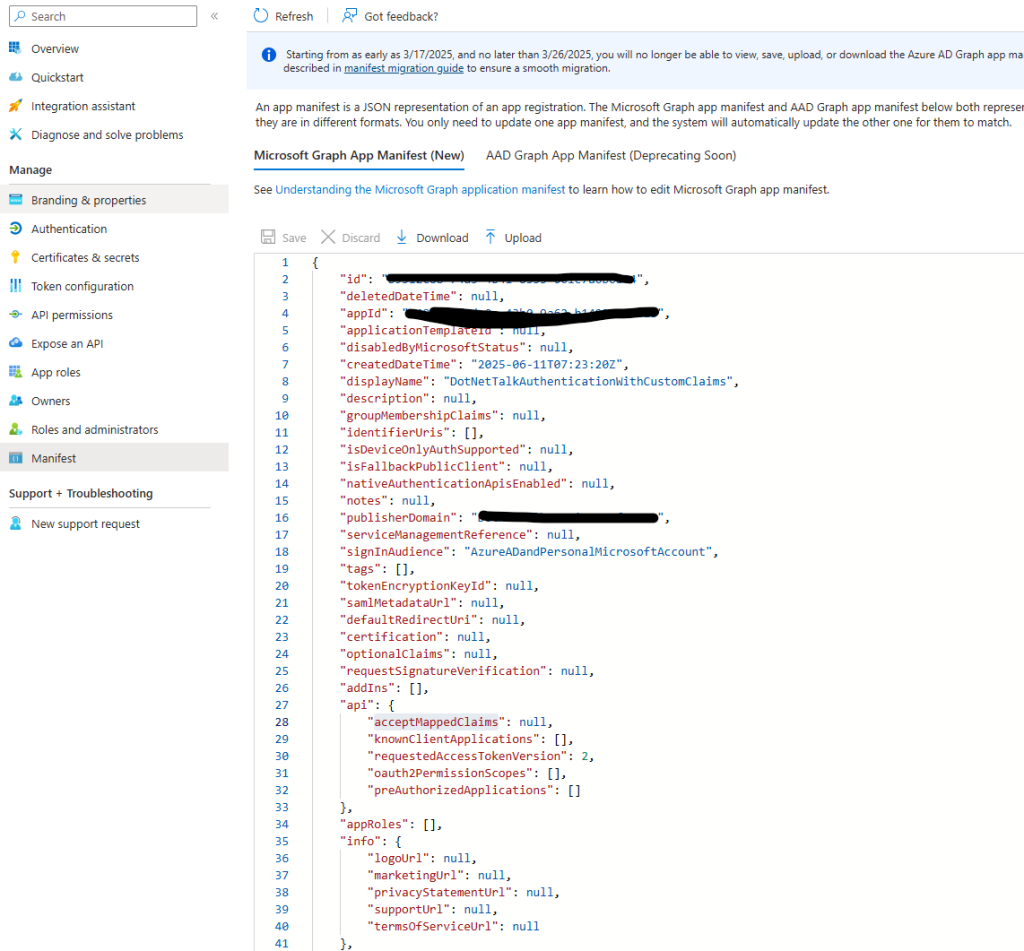Click the App roles icon
The height and width of the screenshot is (951, 1024).
coord(15,372)
